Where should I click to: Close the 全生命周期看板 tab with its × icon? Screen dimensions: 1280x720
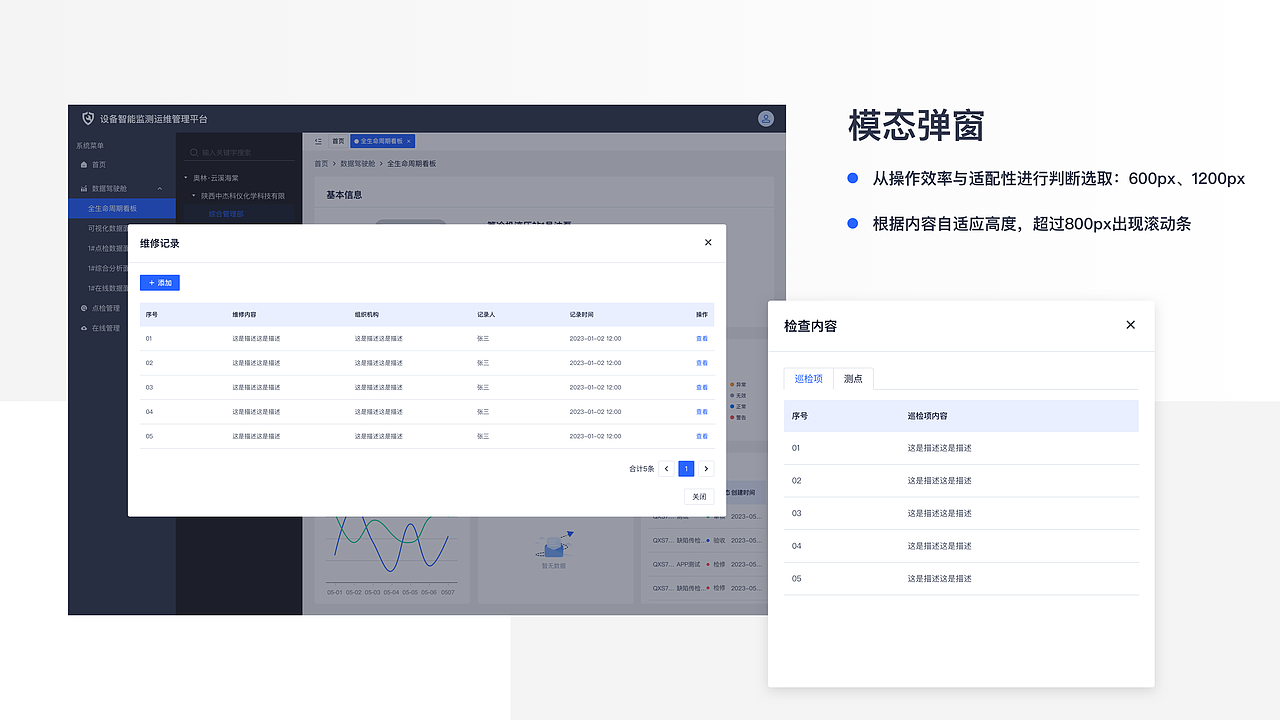[x=408, y=141]
